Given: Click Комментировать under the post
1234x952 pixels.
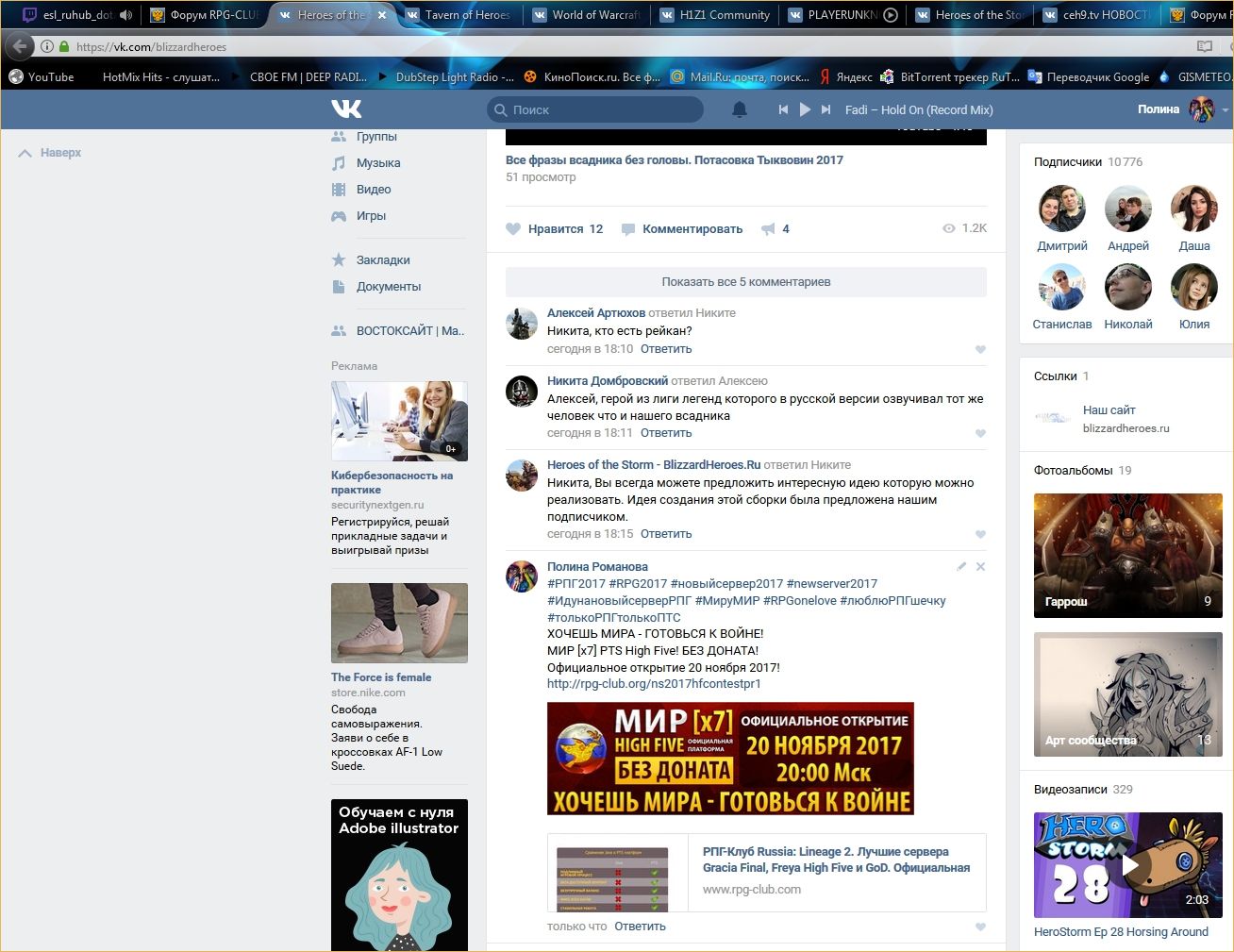Looking at the screenshot, I should tap(692, 229).
